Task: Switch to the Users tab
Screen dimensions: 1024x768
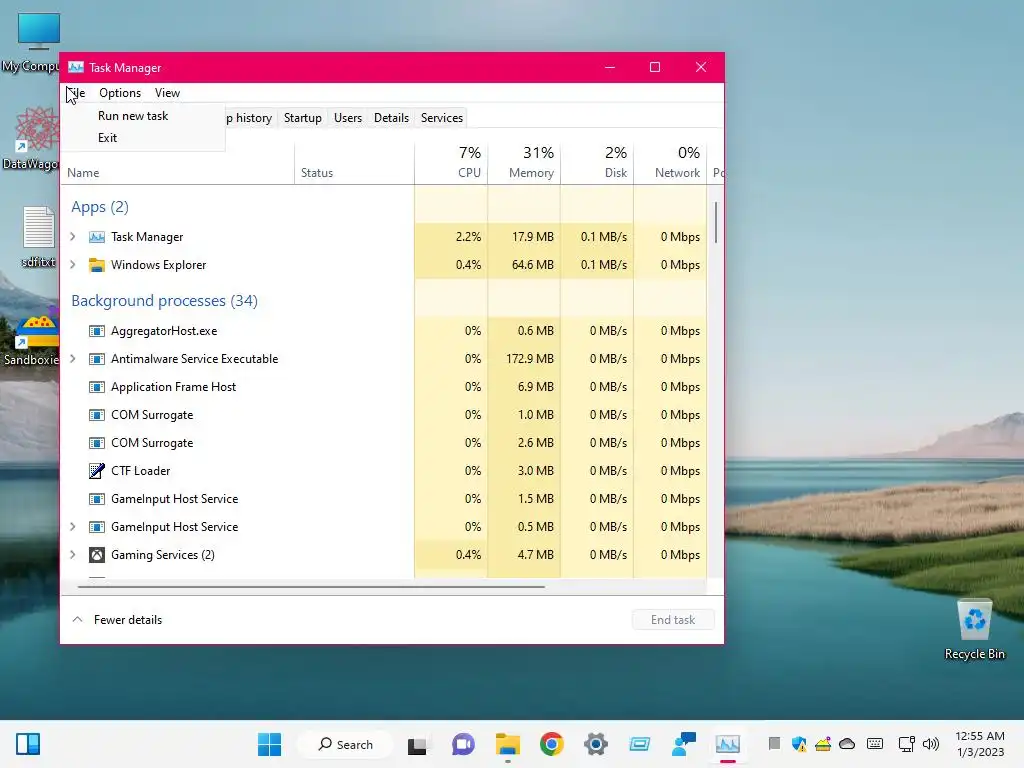Action: (x=347, y=118)
